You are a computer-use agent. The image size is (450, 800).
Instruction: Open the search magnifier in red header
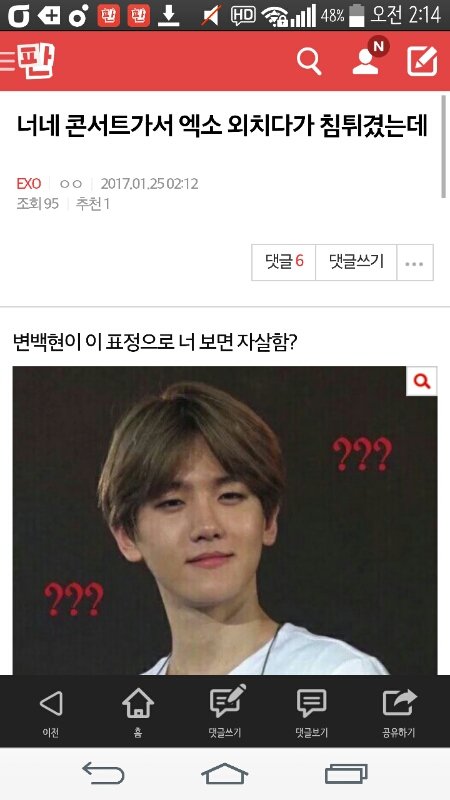[309, 62]
